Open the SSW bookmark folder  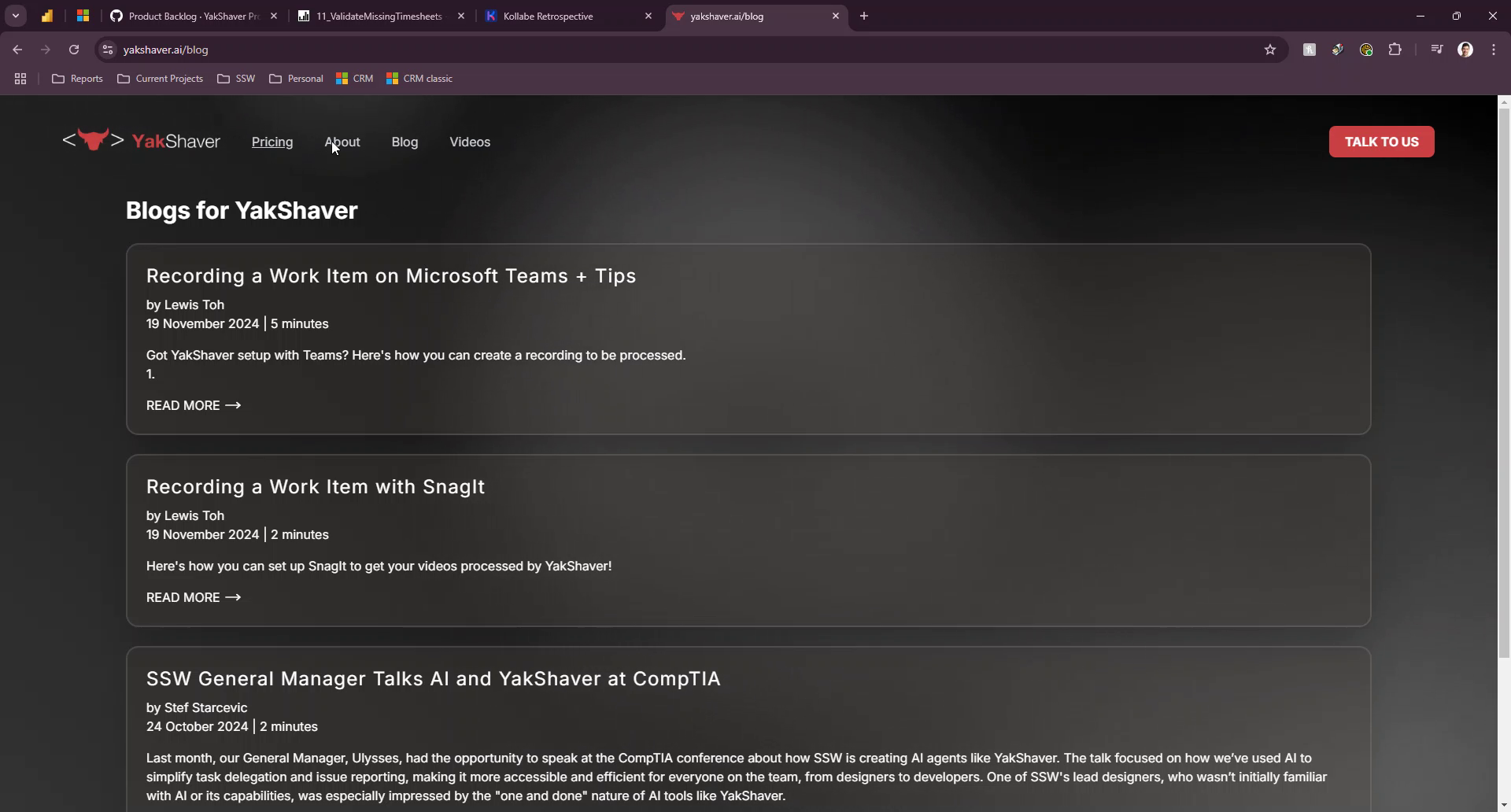[x=236, y=79]
